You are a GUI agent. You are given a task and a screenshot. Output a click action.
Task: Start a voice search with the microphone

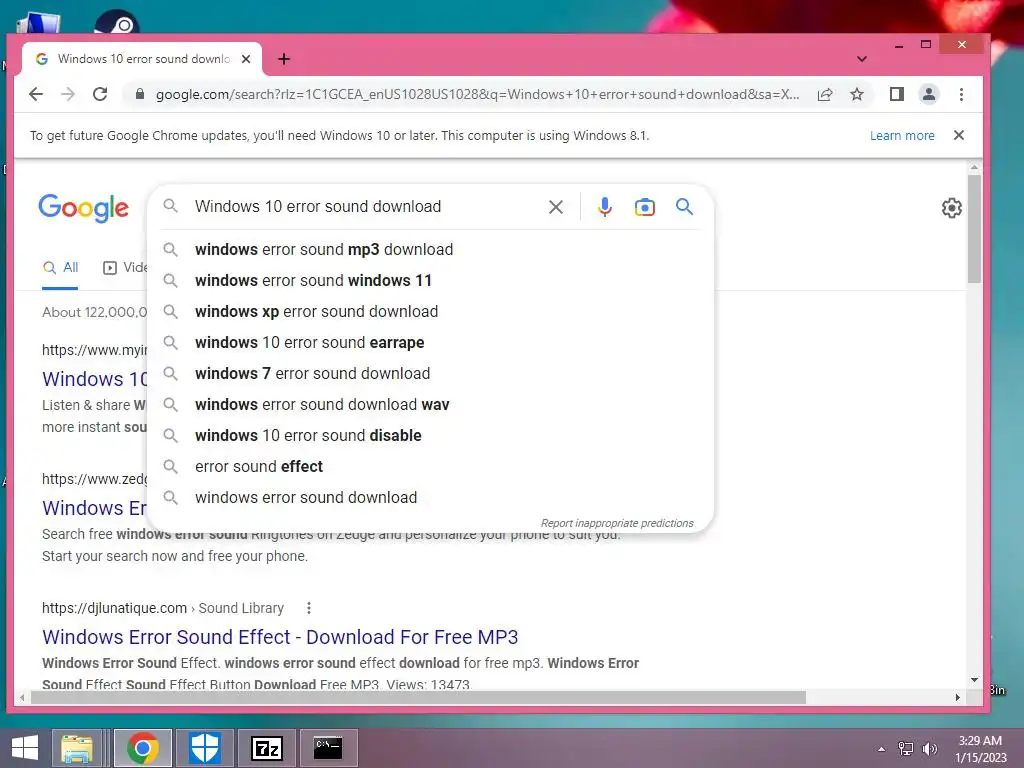tap(605, 207)
